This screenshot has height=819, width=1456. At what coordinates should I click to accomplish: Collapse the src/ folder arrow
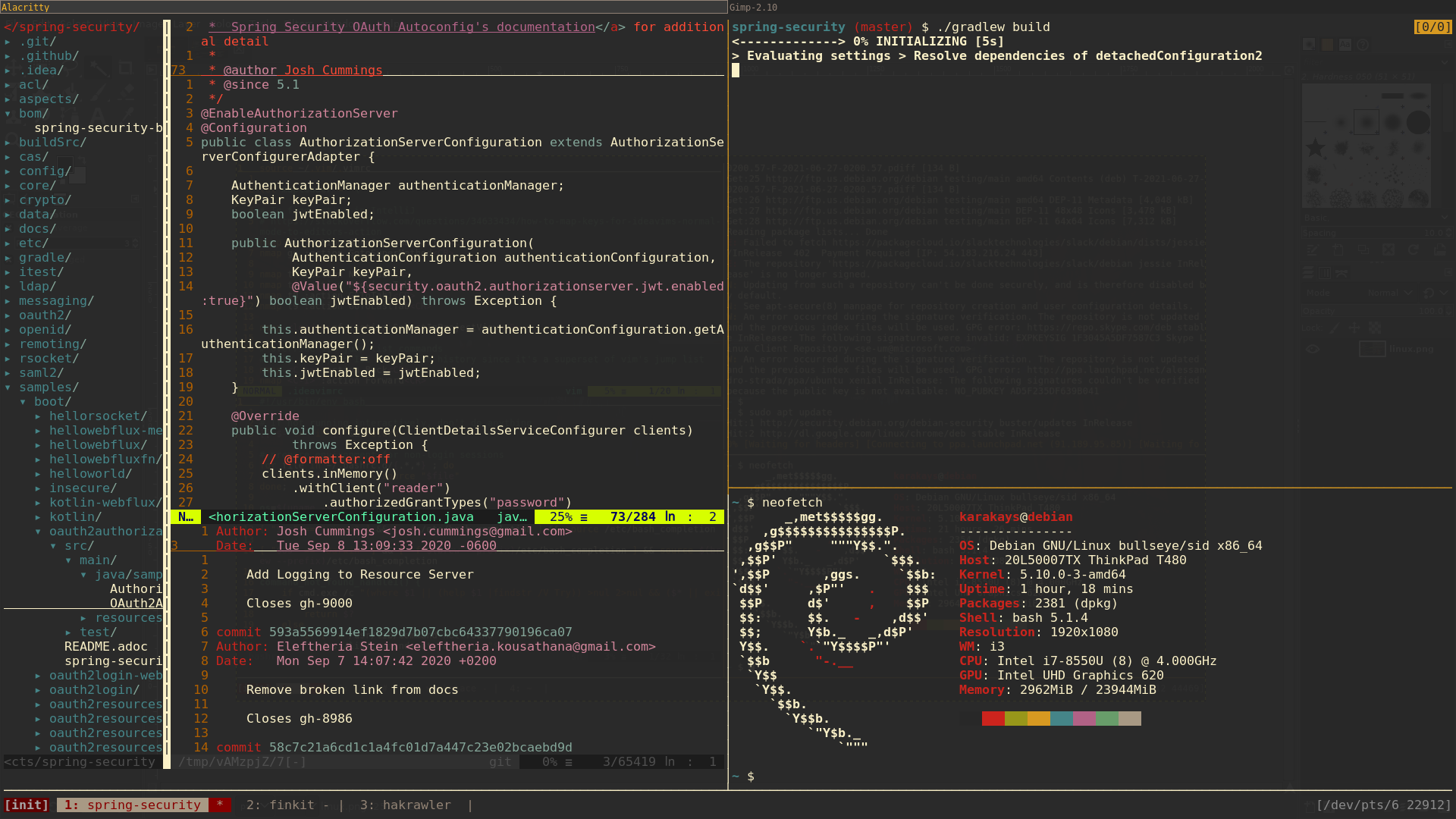tap(53, 546)
